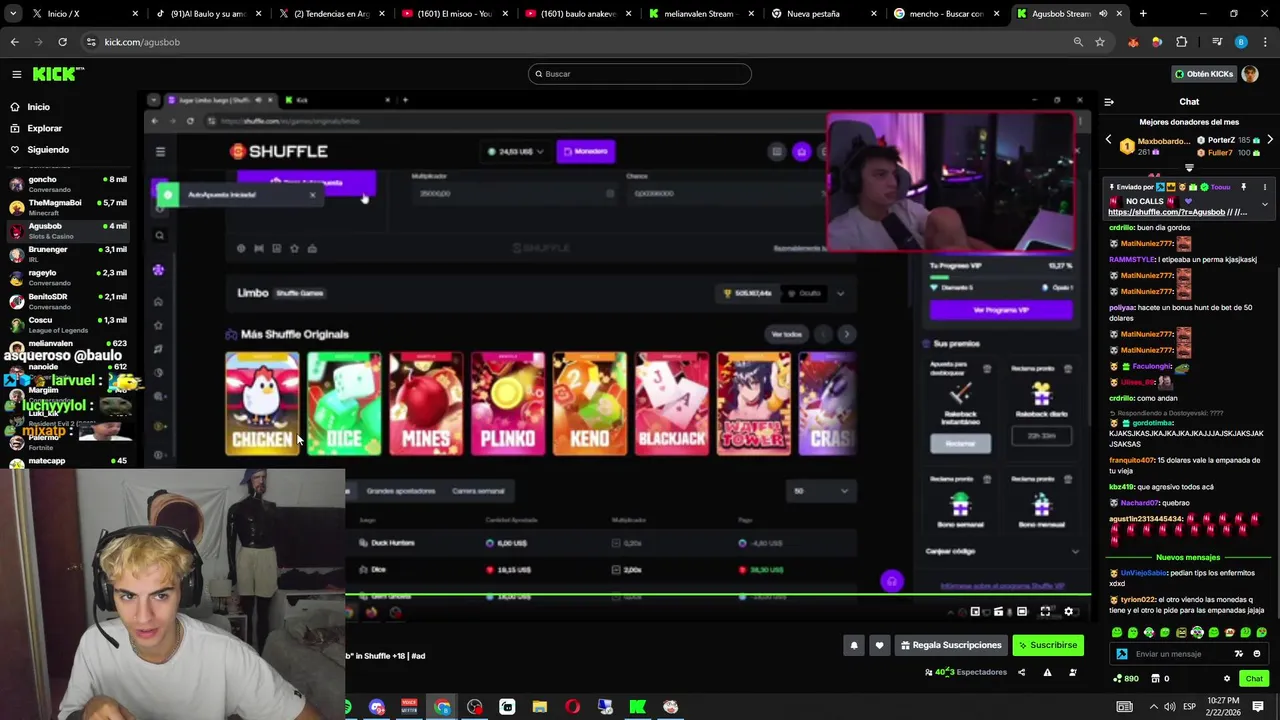This screenshot has height=720, width=1280.
Task: Open BenitoSDR channel in sidebar
Action: (70, 301)
